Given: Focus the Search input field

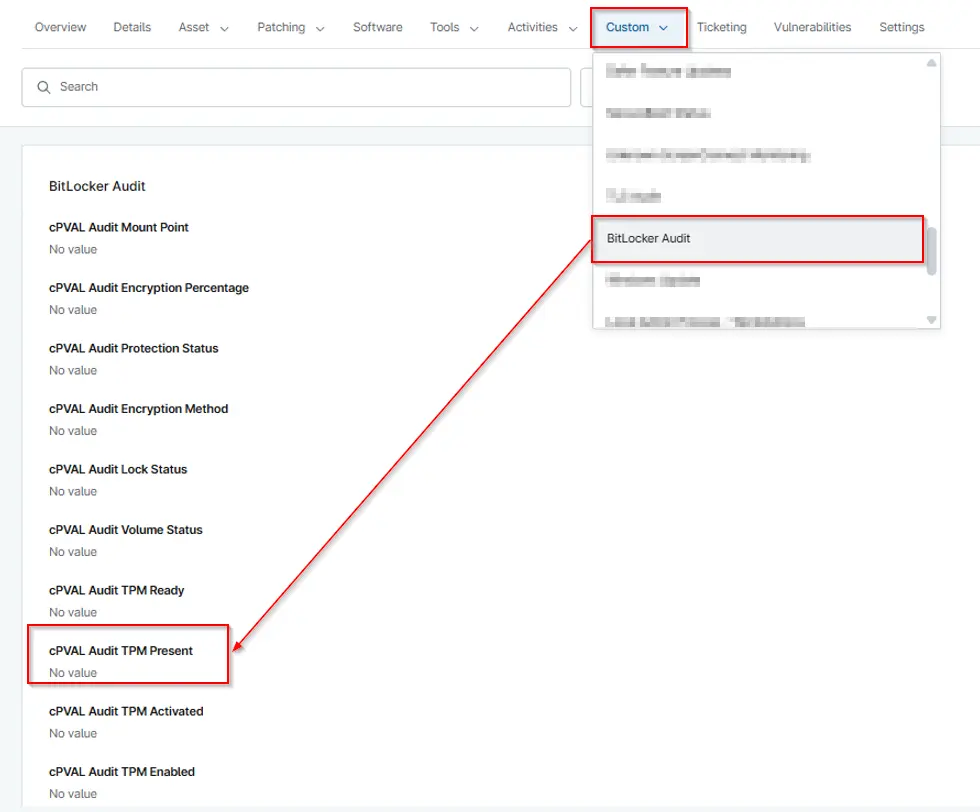Looking at the screenshot, I should [296, 87].
